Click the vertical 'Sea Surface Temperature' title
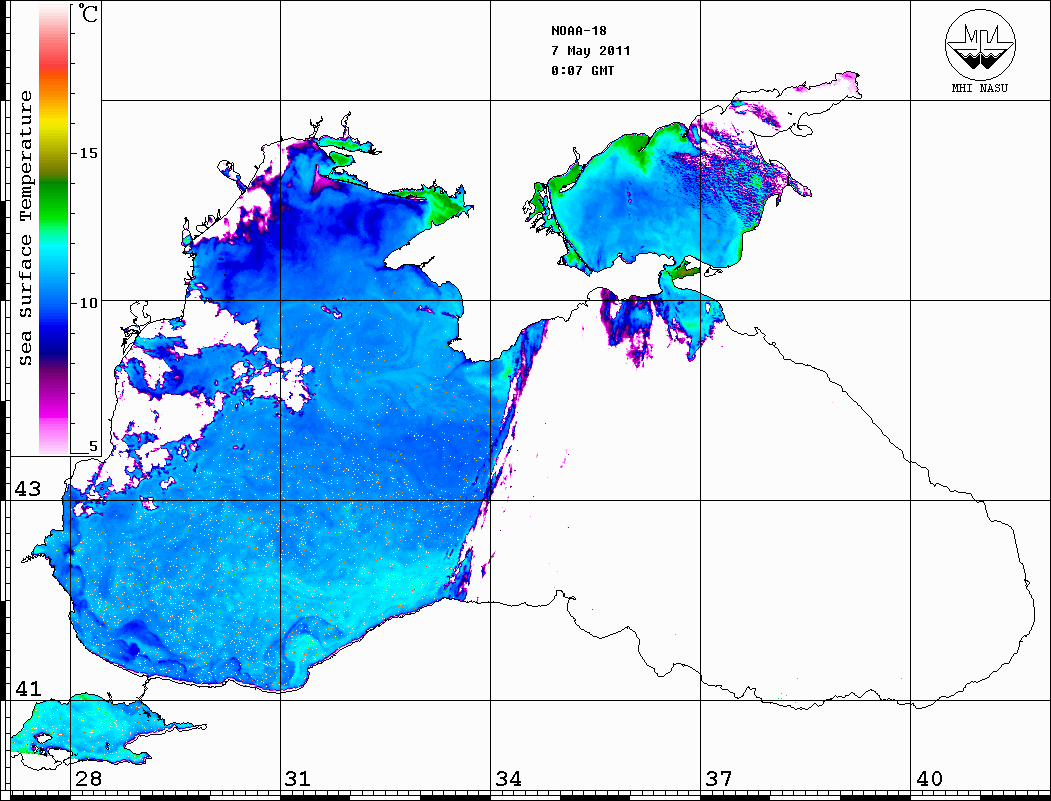Image resolution: width=1051 pixels, height=801 pixels. coord(25,228)
